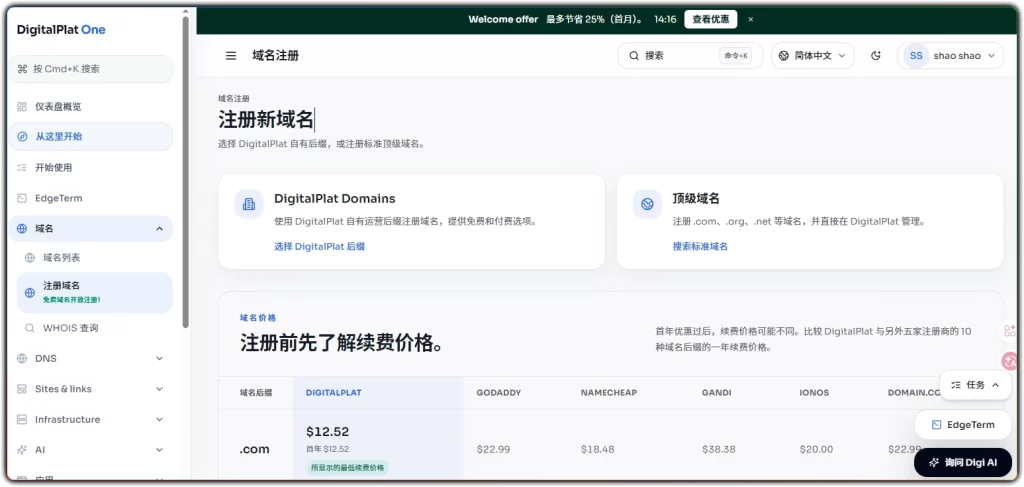Screen dimensions: 1024x487
Task: Click the dashboard overview grid icon
Action: [x=22, y=106]
